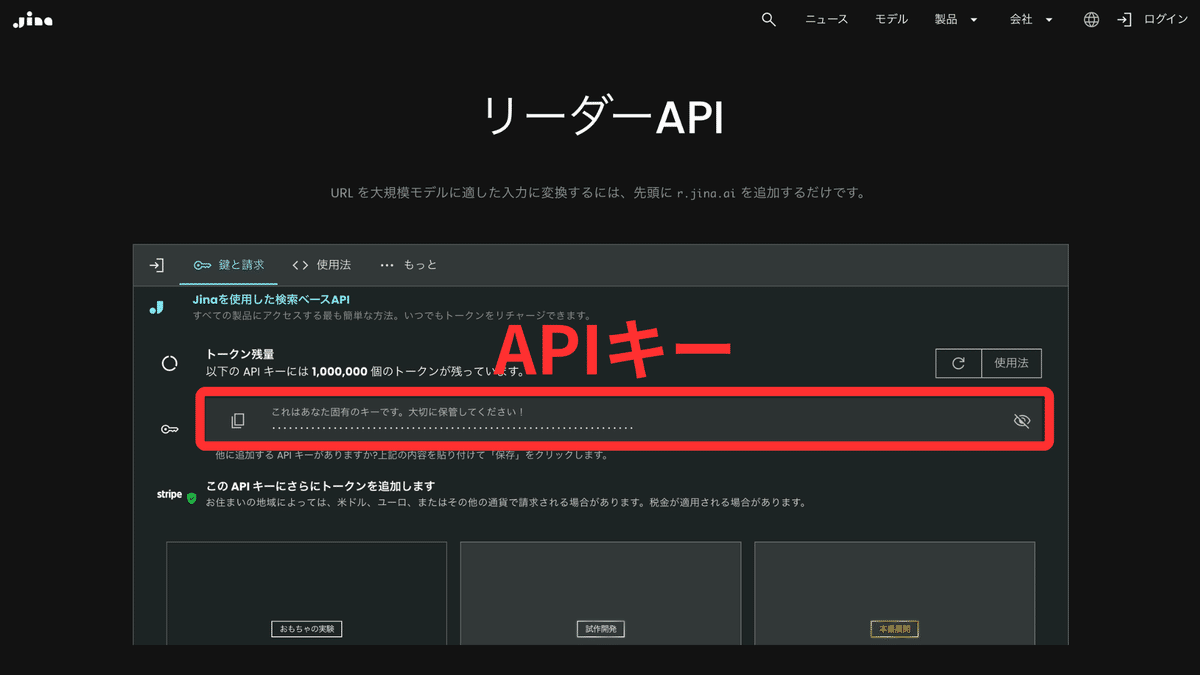1200x675 pixels.
Task: Toggle API key visibility with the eye icon
Action: [x=1022, y=421]
